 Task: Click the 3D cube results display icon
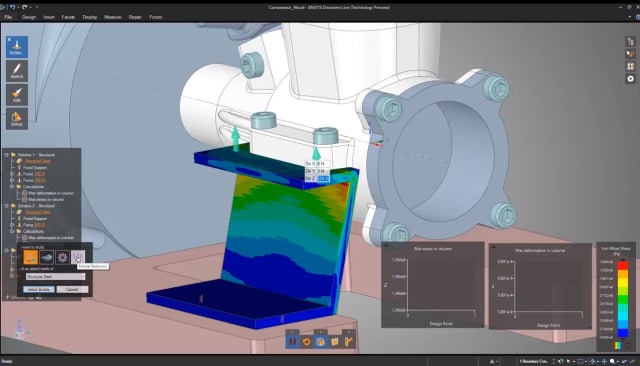point(320,342)
